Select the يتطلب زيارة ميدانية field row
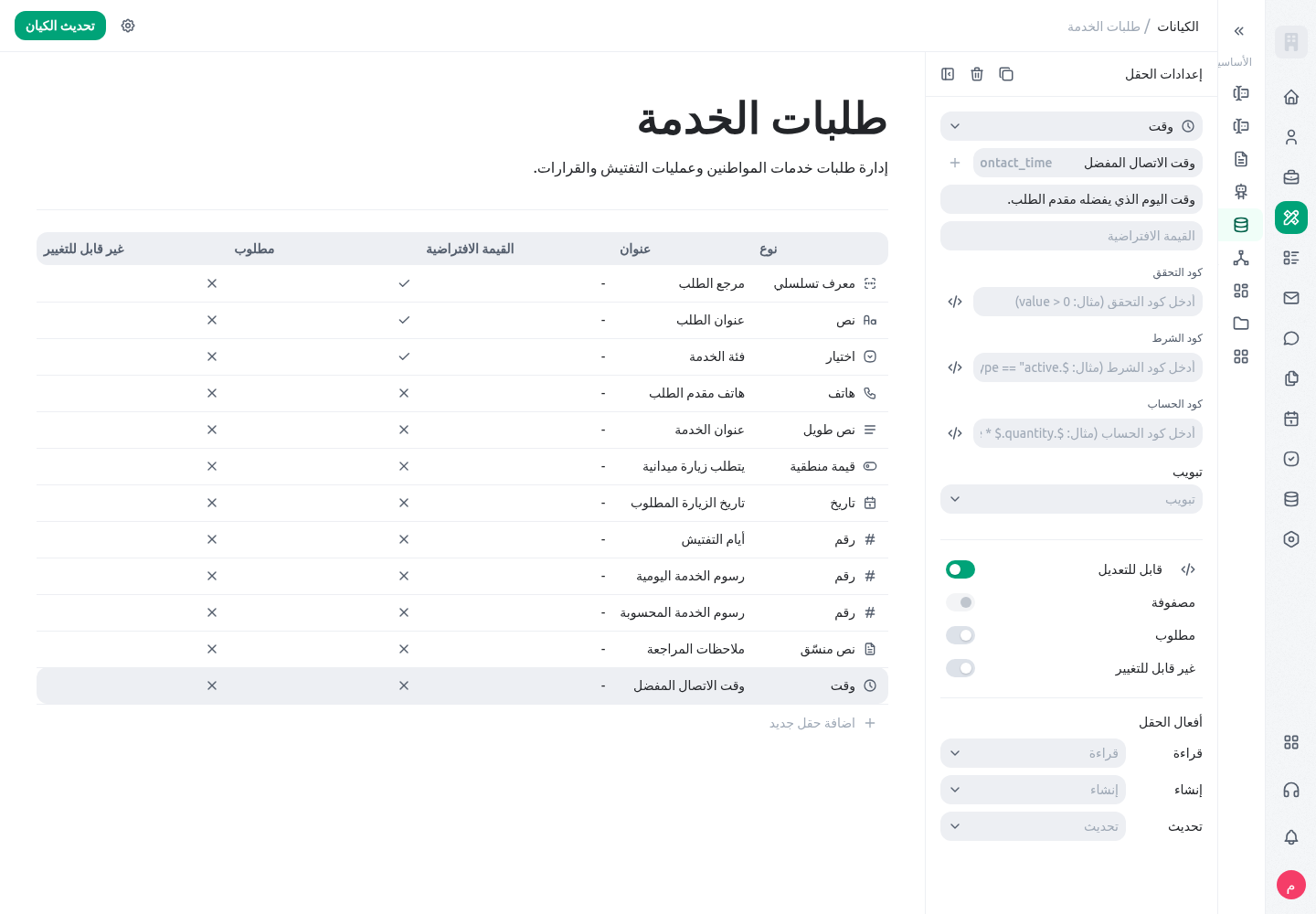1316x914 pixels. (462, 466)
